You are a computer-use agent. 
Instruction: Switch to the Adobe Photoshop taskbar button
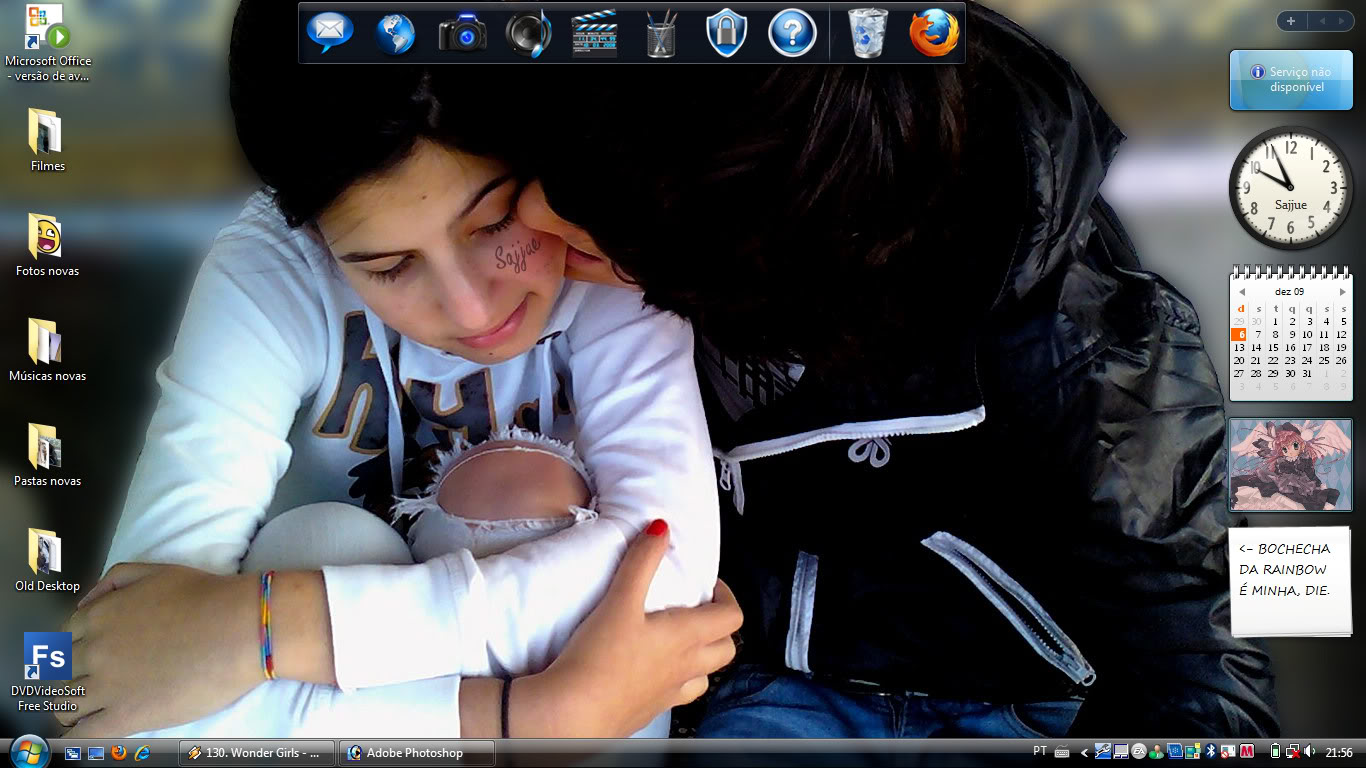click(416, 753)
